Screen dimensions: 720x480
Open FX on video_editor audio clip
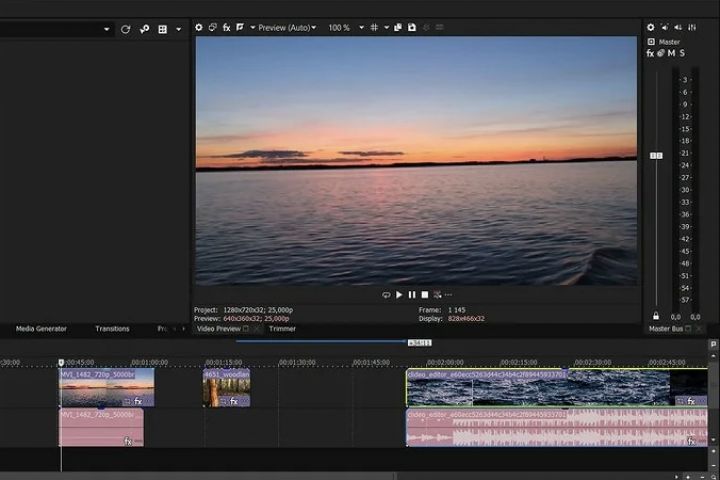(691, 441)
